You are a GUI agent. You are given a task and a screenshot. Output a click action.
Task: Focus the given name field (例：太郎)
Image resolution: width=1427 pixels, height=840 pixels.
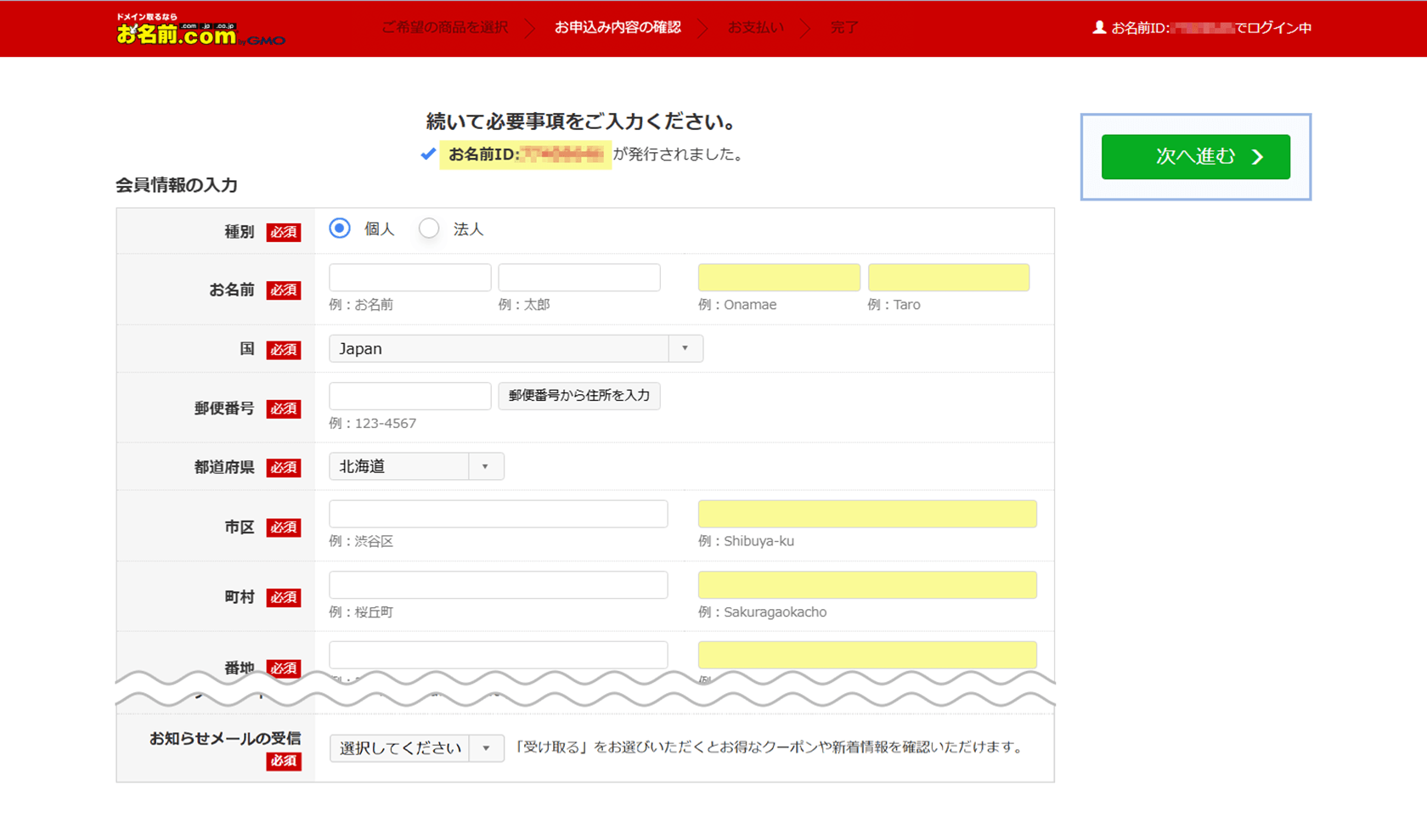click(x=578, y=278)
